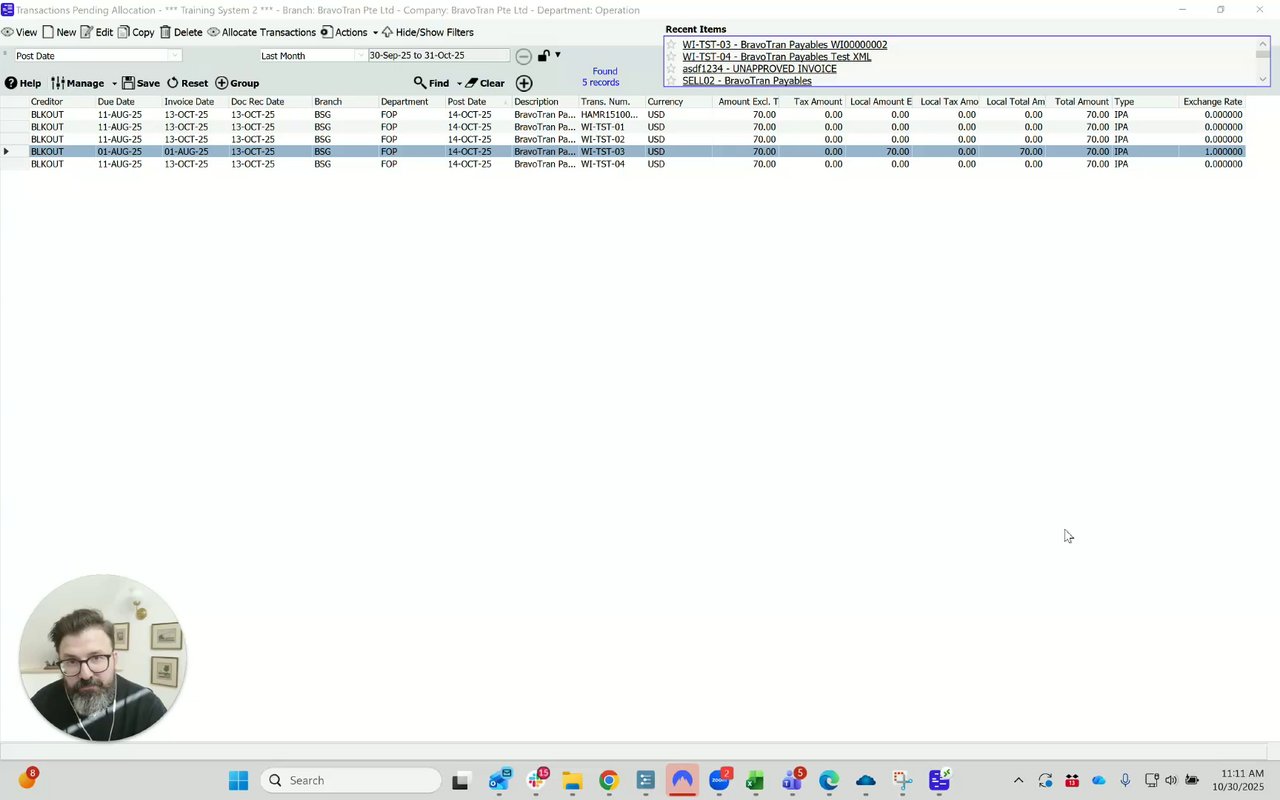
Task: Open Snipping Tool from the taskbar
Action: point(903,780)
